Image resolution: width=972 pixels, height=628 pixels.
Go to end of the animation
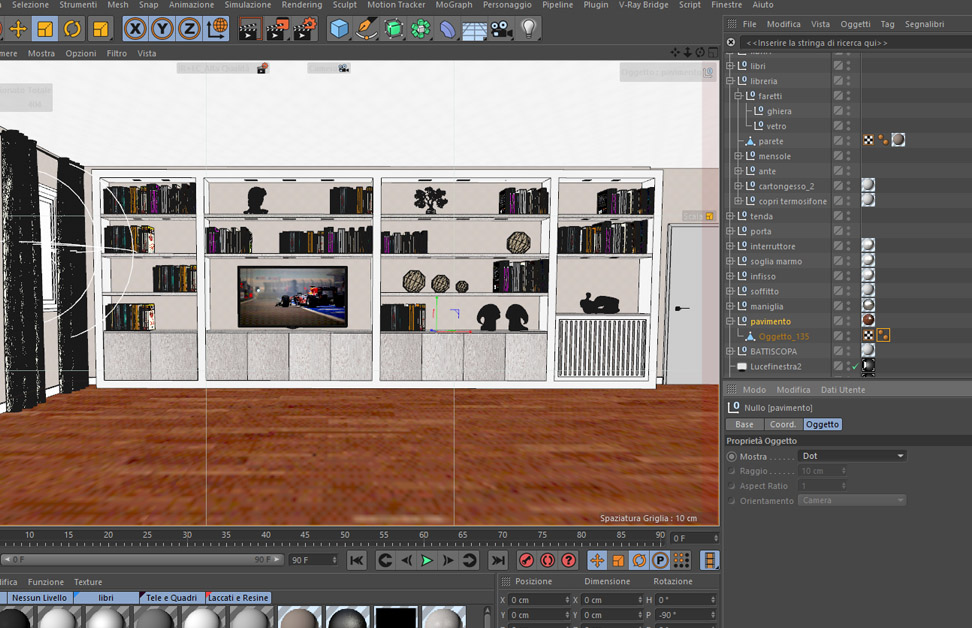(498, 560)
